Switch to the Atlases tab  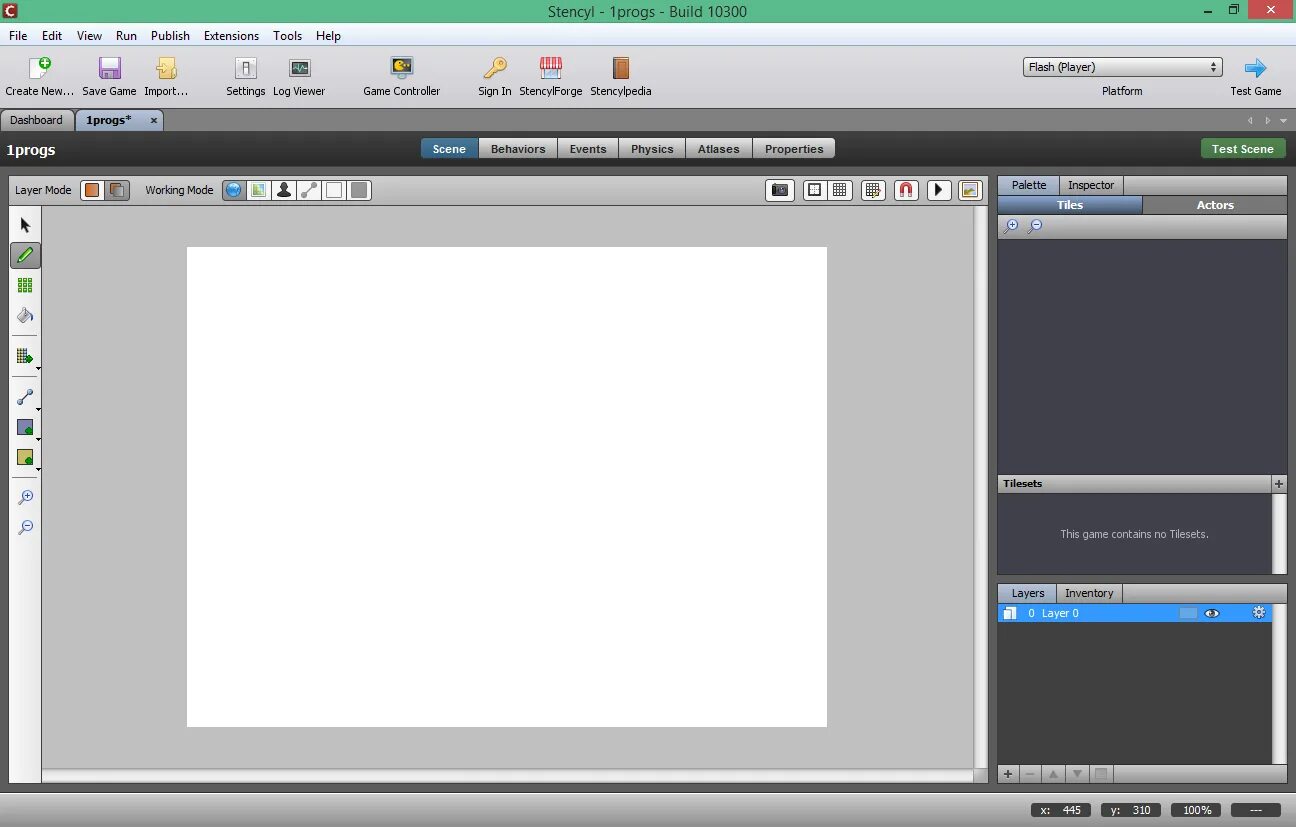(719, 149)
